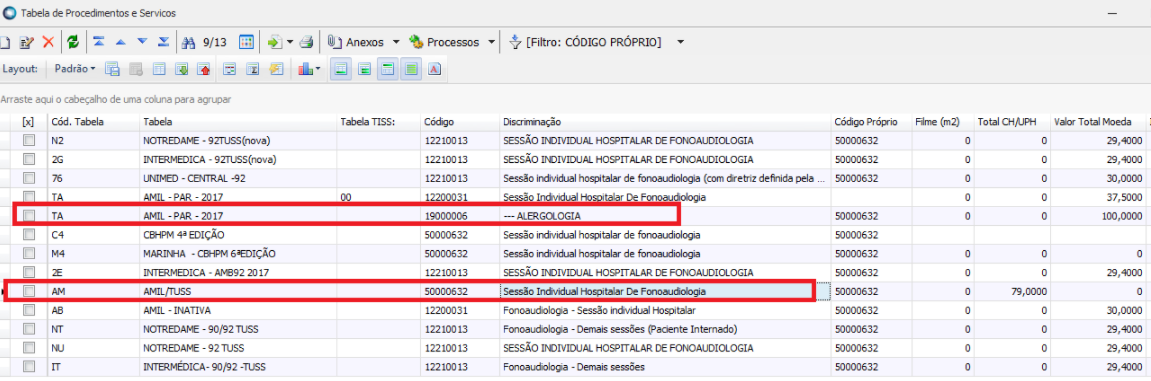1151x381 pixels.
Task: Click the grid icon left of the sum icon
Action: 230,69
